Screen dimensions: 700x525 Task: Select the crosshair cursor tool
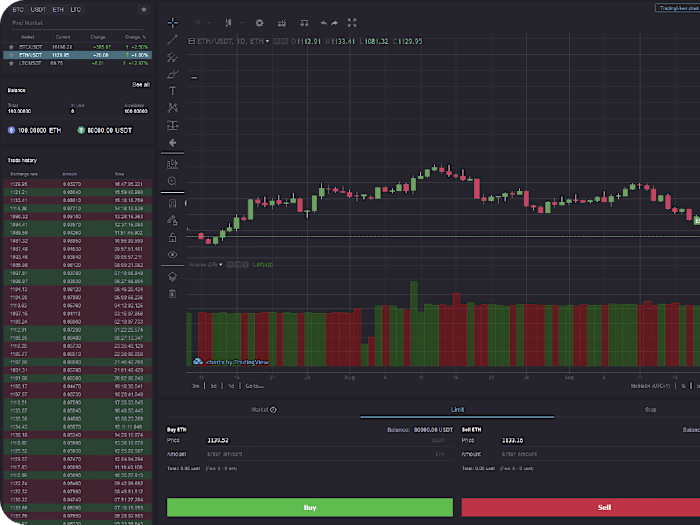click(173, 23)
